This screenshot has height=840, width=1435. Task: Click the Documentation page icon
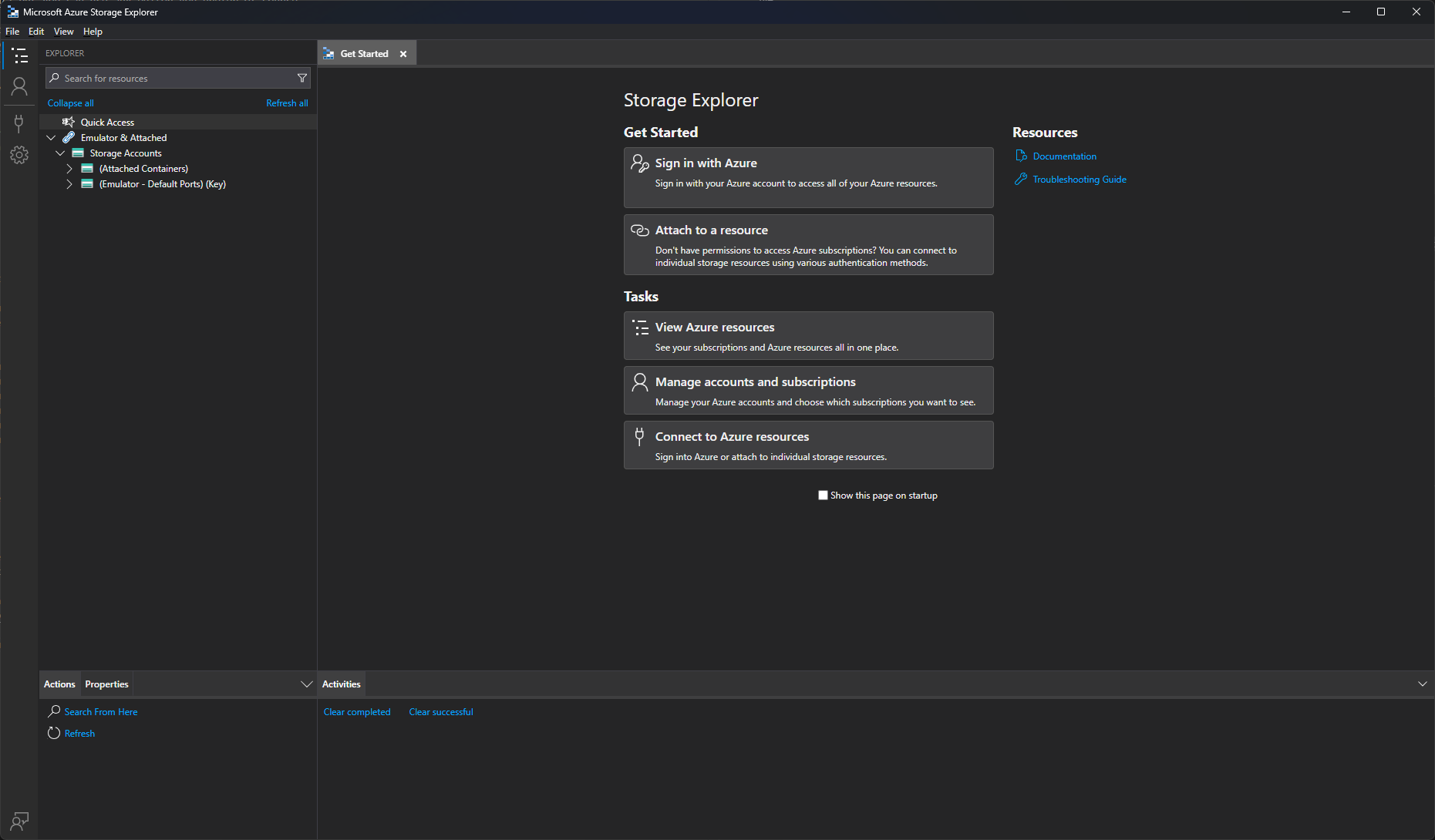click(1021, 156)
